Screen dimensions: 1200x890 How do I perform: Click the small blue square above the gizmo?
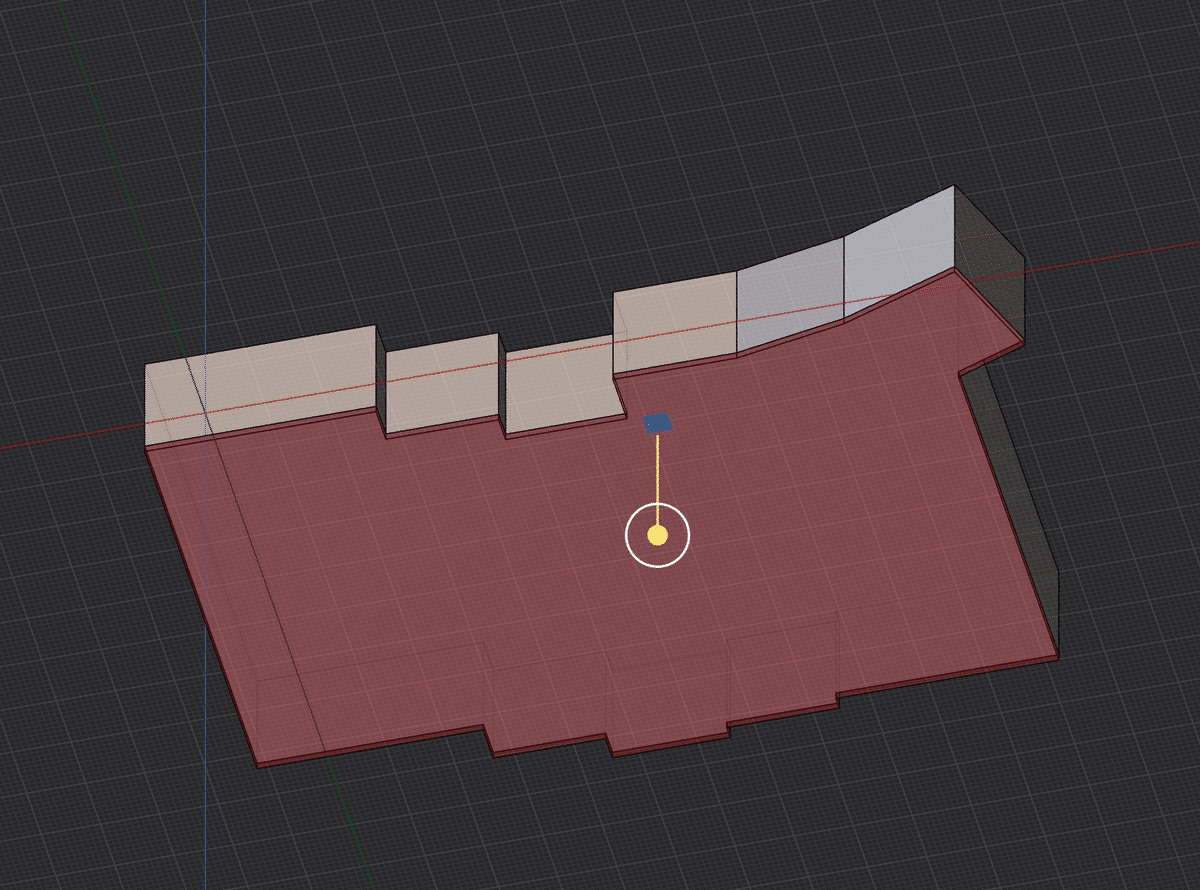(658, 423)
